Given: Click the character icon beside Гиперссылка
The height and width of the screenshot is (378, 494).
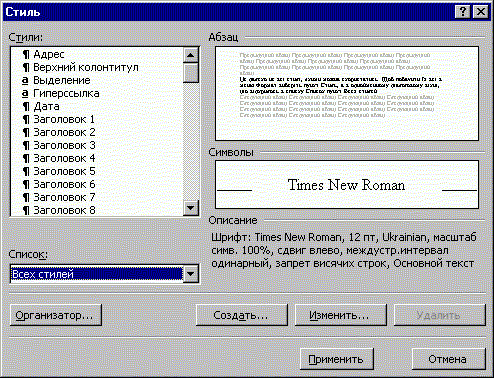Looking at the screenshot, I should [x=25, y=94].
